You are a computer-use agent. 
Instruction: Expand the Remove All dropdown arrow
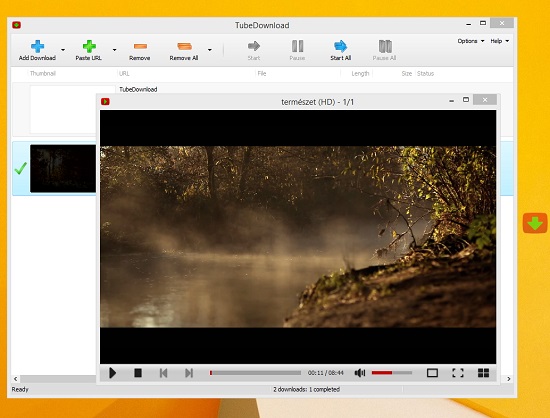[210, 50]
